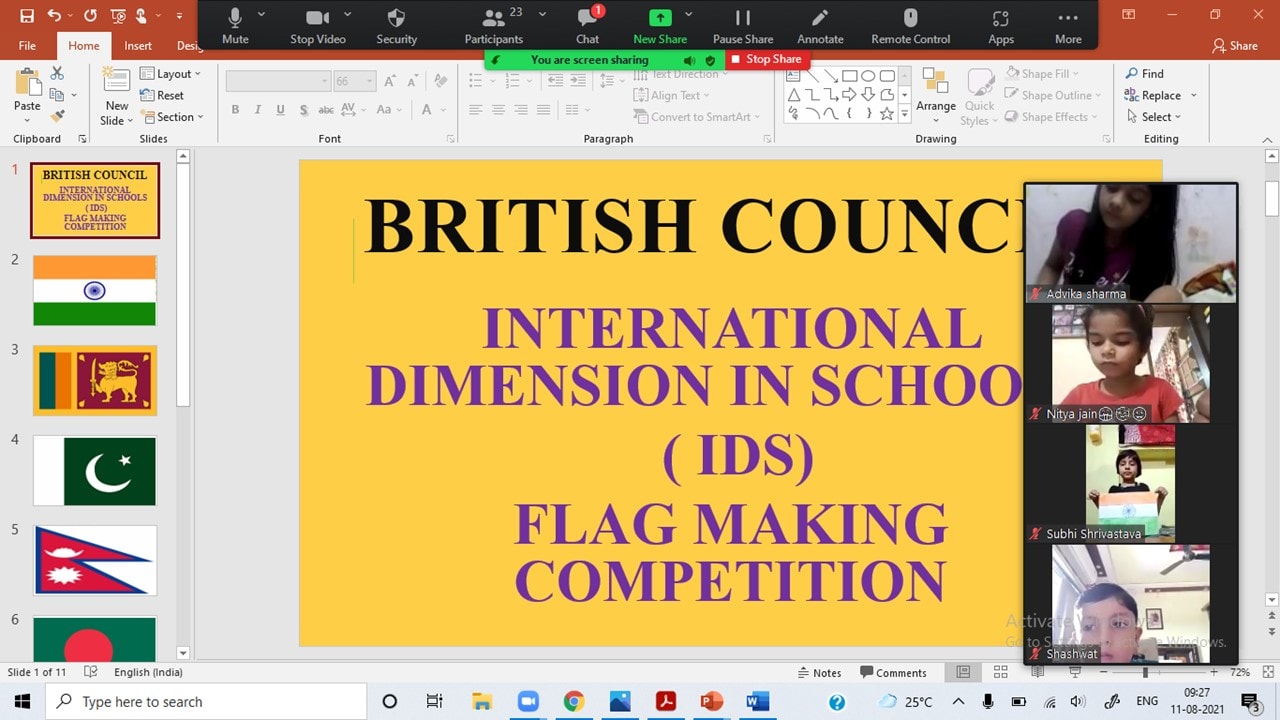Open Zoom Security options
The width and height of the screenshot is (1280, 720).
pos(396,27)
